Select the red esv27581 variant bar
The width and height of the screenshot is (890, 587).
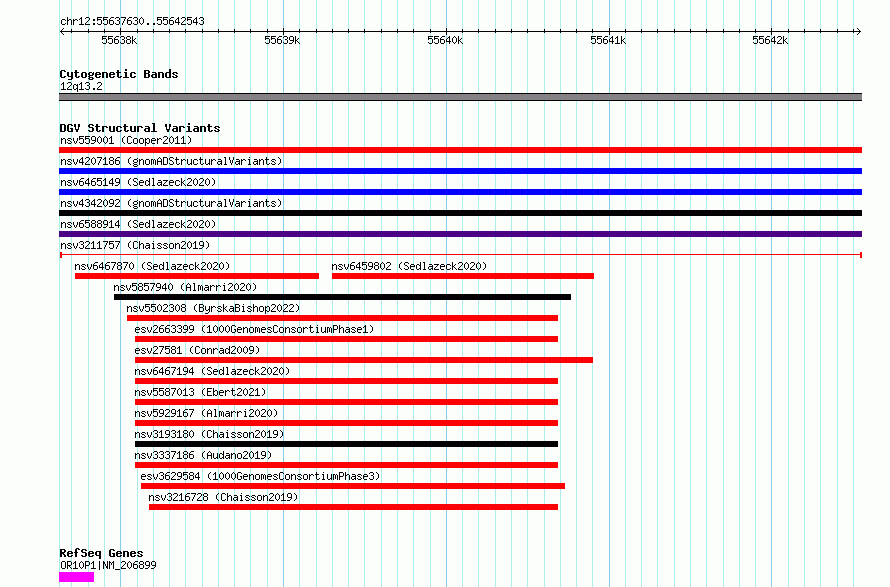[364, 360]
